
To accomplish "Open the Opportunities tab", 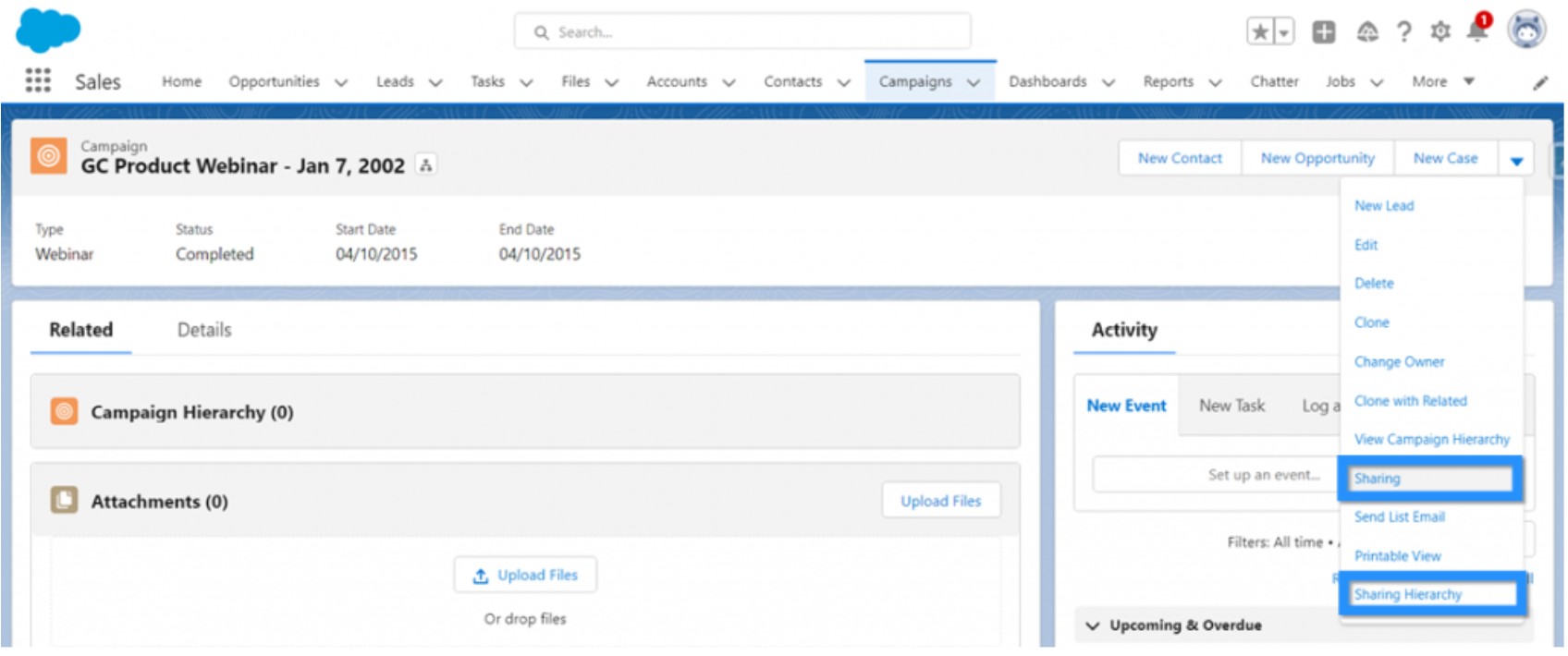I will [x=274, y=81].
